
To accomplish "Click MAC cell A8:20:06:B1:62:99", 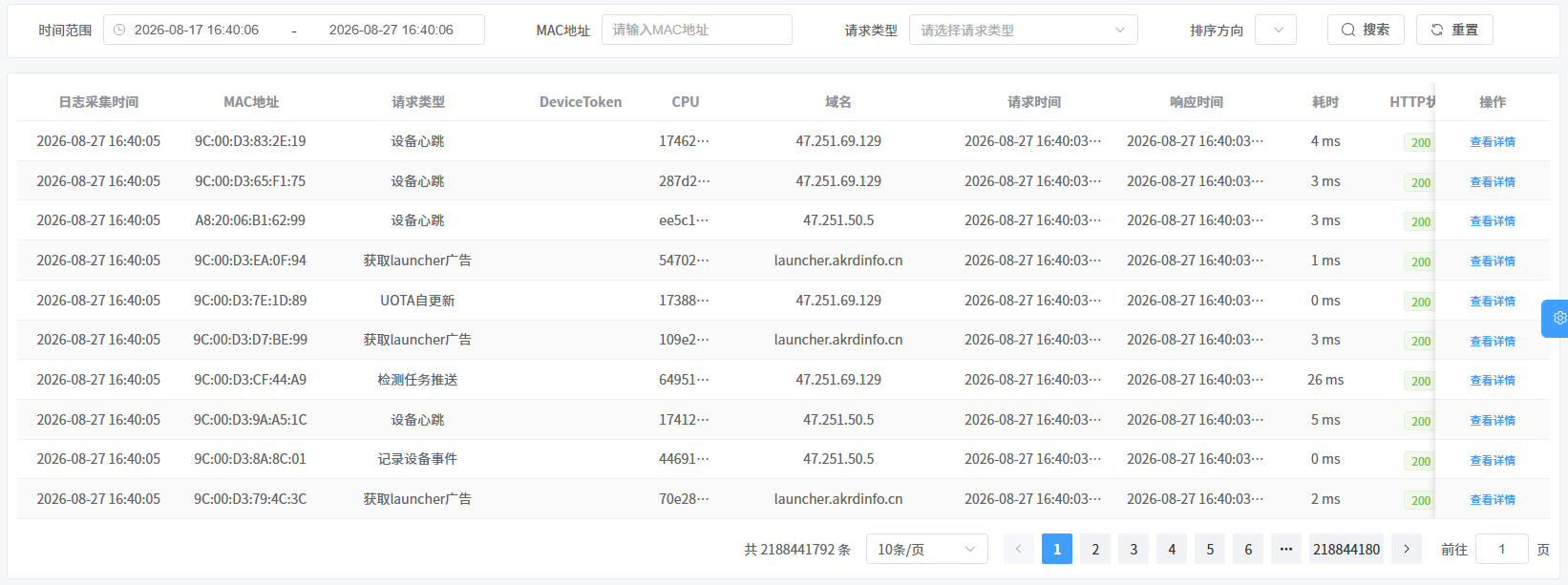I will pyautogui.click(x=250, y=219).
